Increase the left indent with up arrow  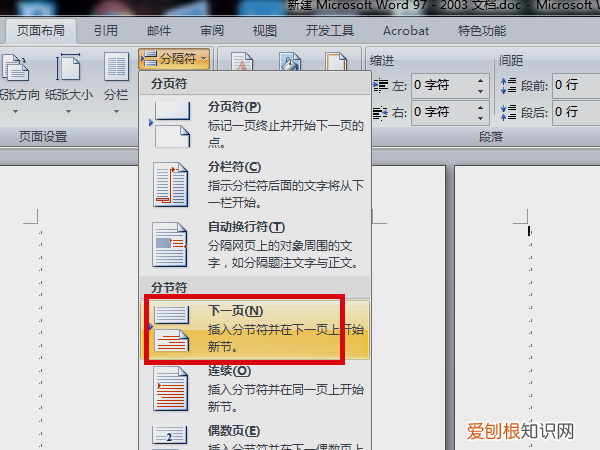click(481, 80)
